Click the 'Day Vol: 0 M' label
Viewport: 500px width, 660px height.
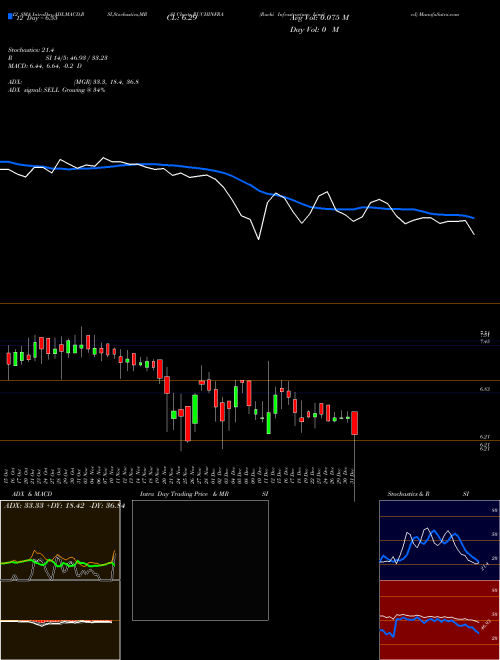[x=314, y=30]
